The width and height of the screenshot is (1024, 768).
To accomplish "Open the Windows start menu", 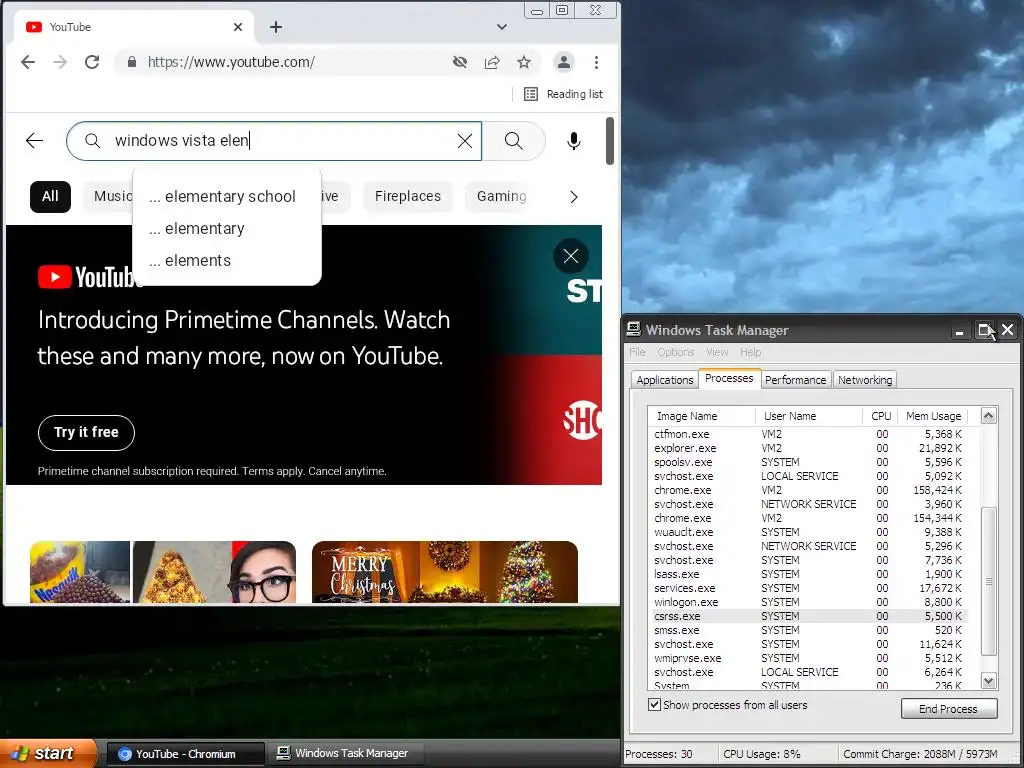I will point(47,754).
